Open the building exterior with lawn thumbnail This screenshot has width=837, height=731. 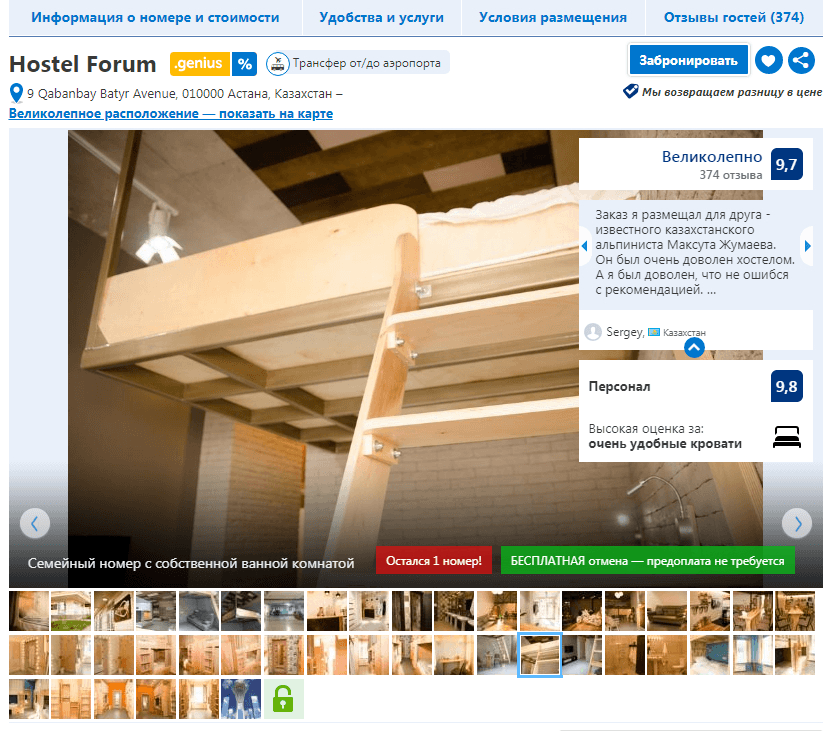(71, 611)
